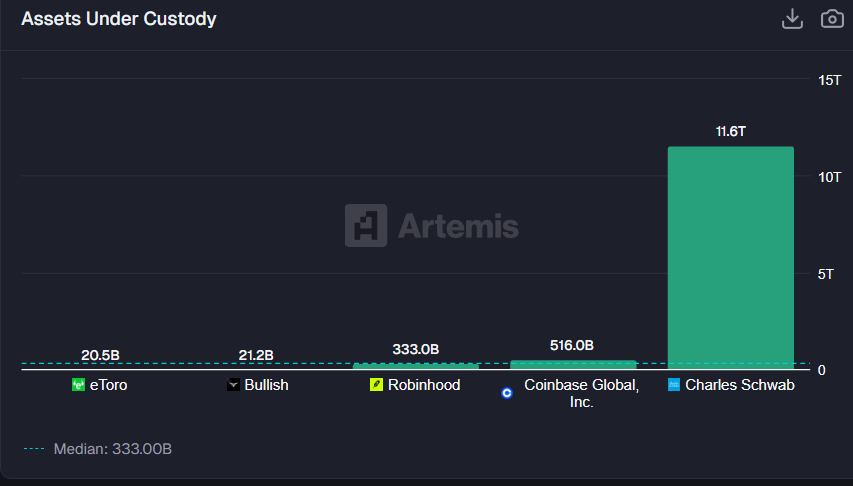Screen dimensions: 853x486
Task: Click the camera screenshot icon
Action: (x=832, y=19)
